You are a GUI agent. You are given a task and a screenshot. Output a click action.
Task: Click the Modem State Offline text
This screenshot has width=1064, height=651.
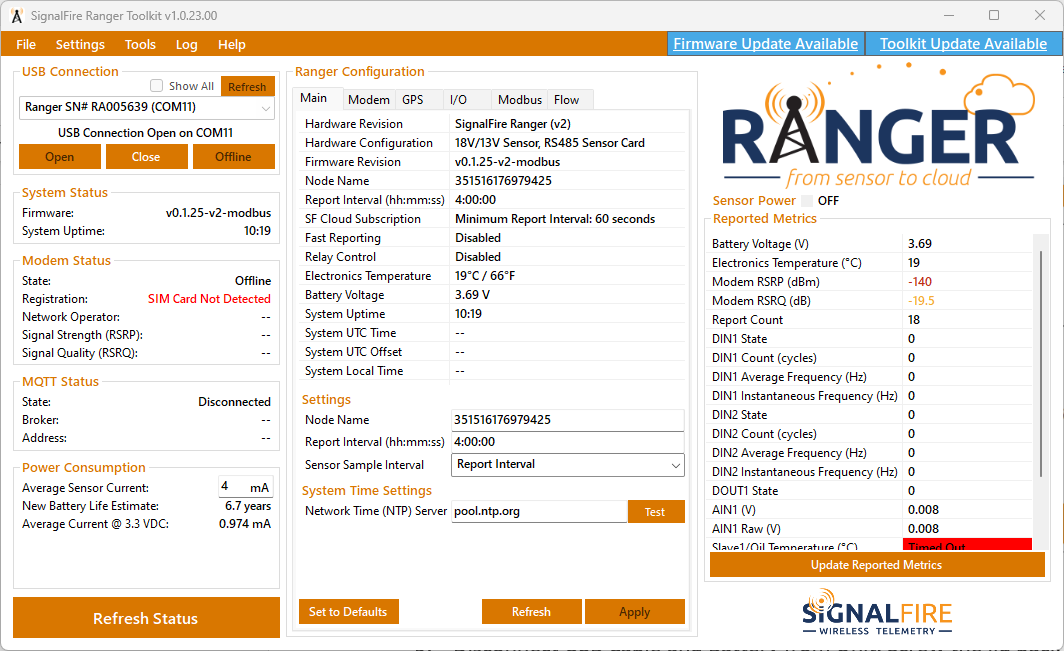[x=253, y=280]
